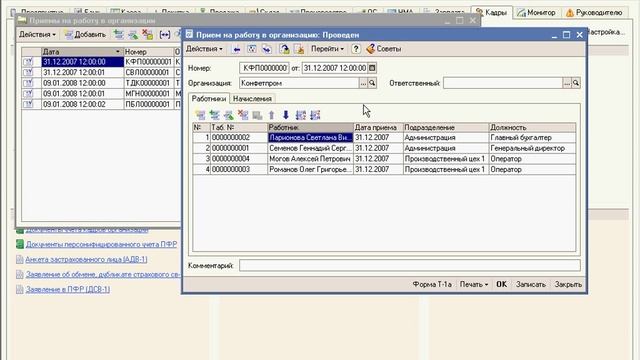The image size is (640, 360).
Task: Open the Монитор top tab
Action: [536, 13]
